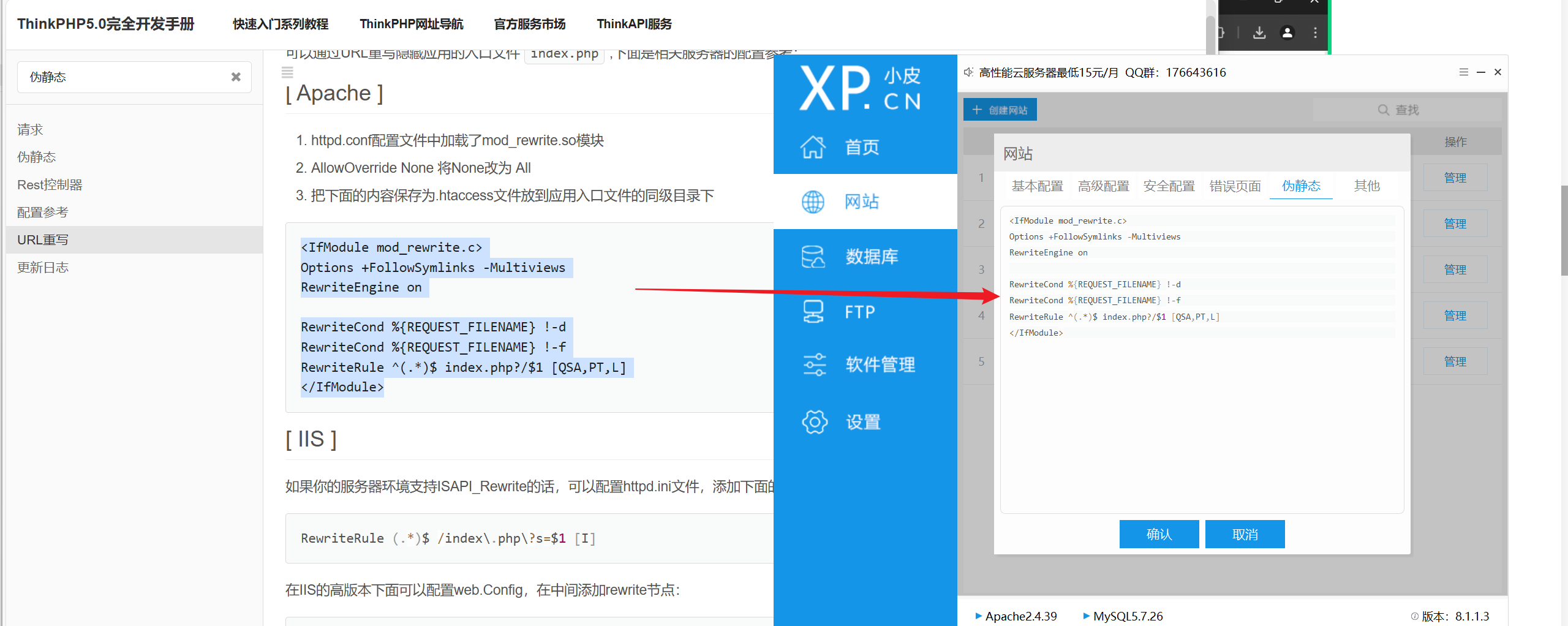
Task: Click the search magnifier icon 查找
Action: click(1383, 110)
